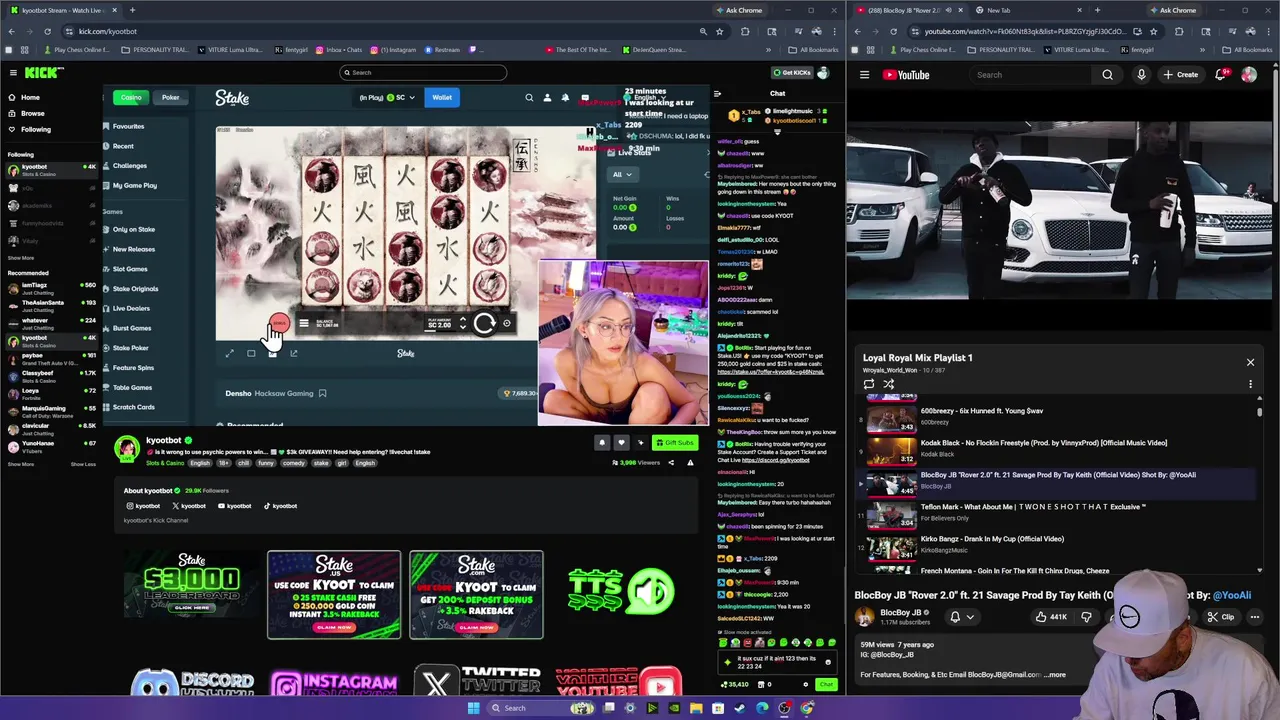
Task: Expand BlocBoy JB subscription bell dropdown
Action: (962, 617)
